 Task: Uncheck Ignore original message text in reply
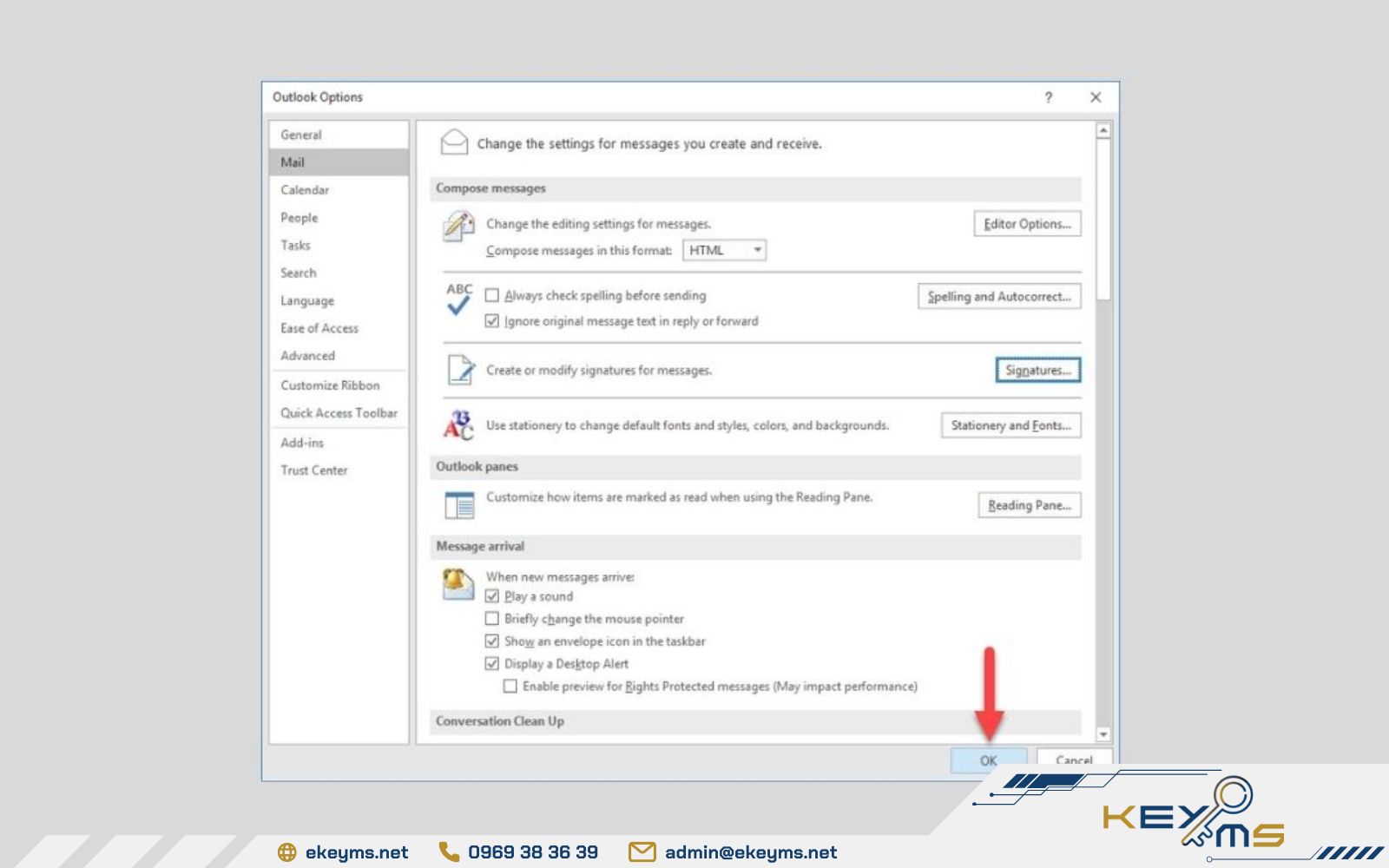[492, 321]
